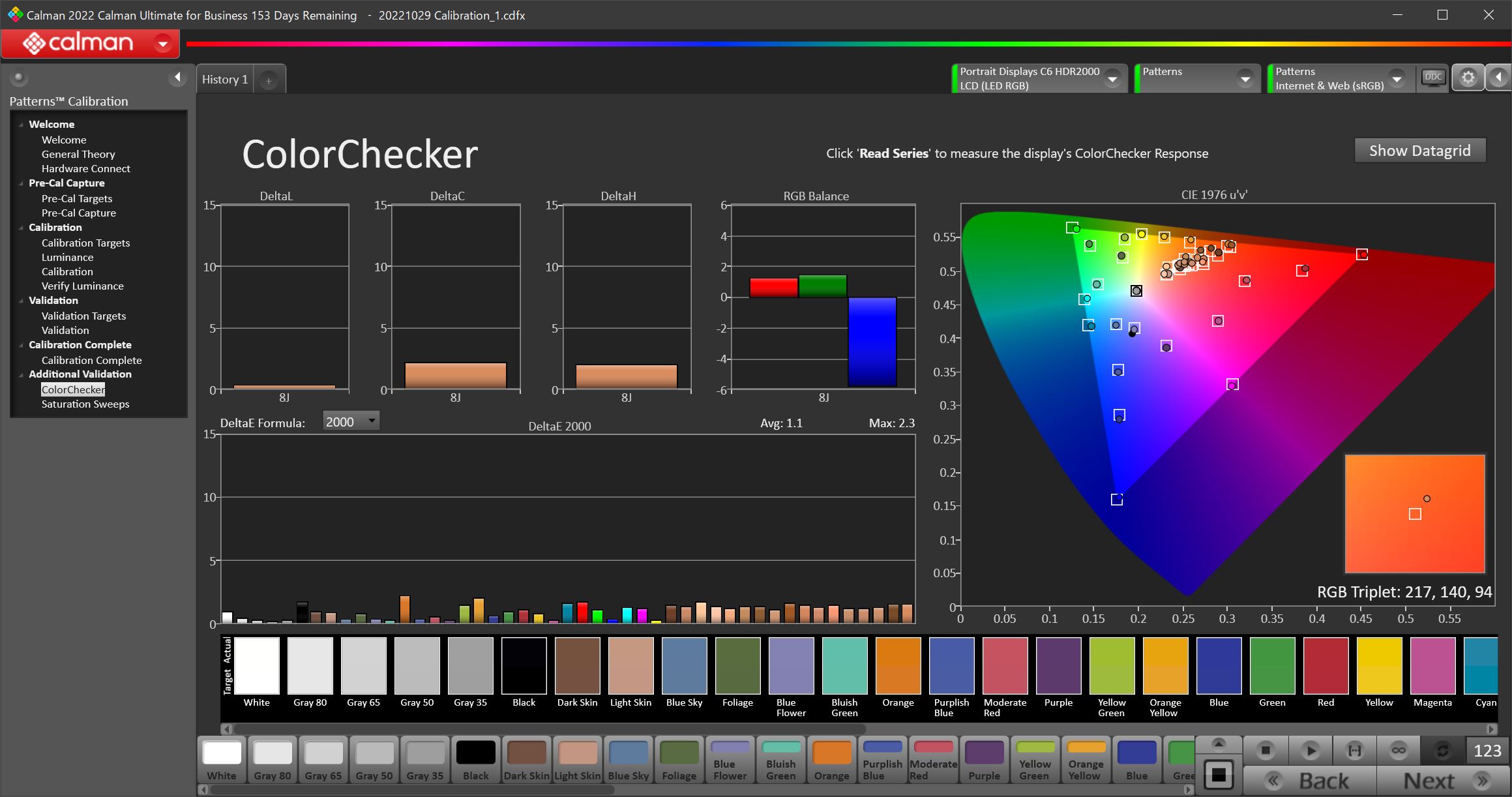
Task: Collapse right panel with top-right arrow
Action: click(x=1498, y=78)
